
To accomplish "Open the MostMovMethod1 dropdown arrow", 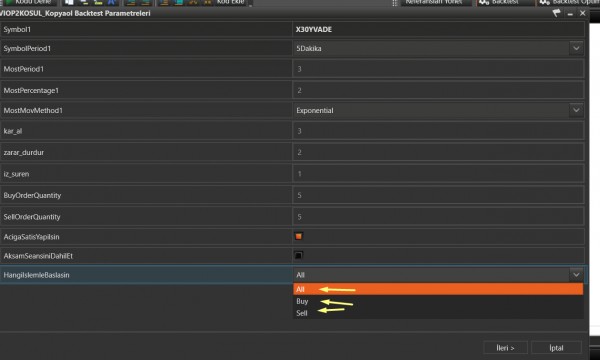I will coord(576,110).
